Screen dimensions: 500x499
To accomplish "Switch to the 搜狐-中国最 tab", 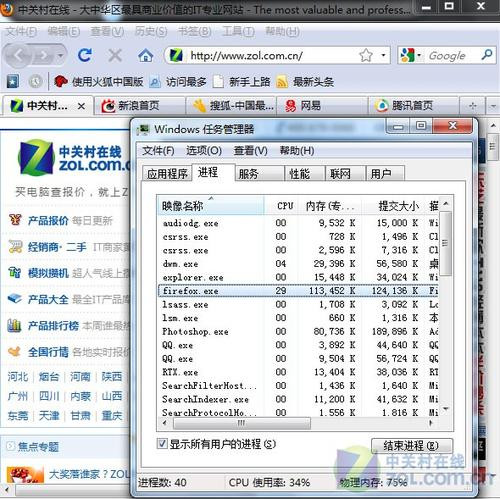I will click(x=231, y=106).
